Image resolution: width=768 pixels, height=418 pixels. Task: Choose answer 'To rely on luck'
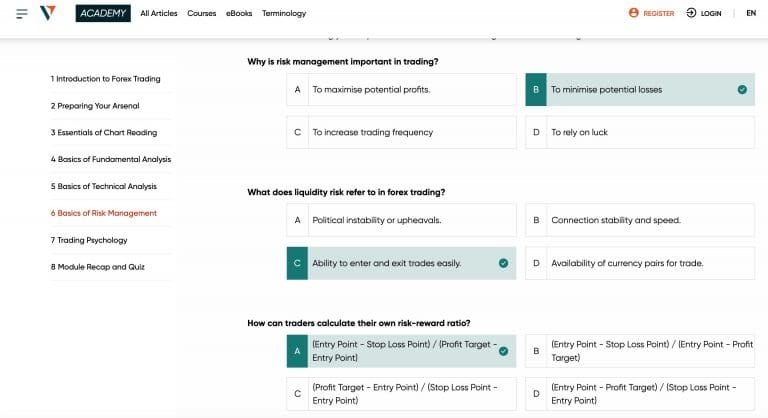pyautogui.click(x=640, y=132)
